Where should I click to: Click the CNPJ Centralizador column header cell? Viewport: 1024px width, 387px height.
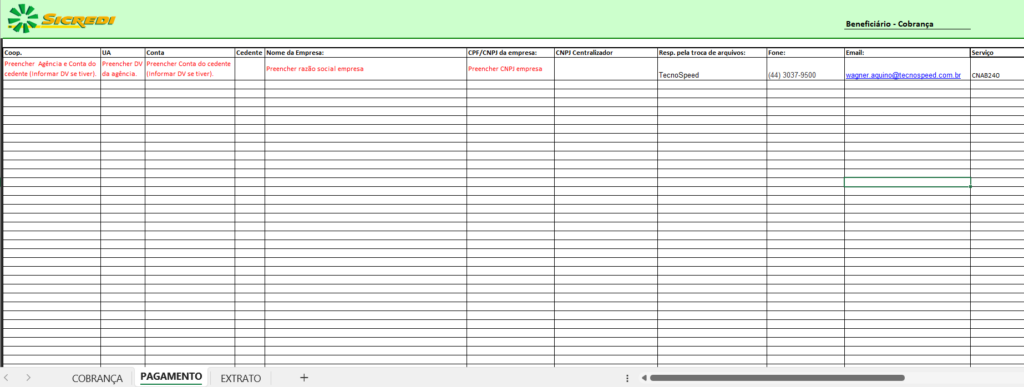(605, 52)
